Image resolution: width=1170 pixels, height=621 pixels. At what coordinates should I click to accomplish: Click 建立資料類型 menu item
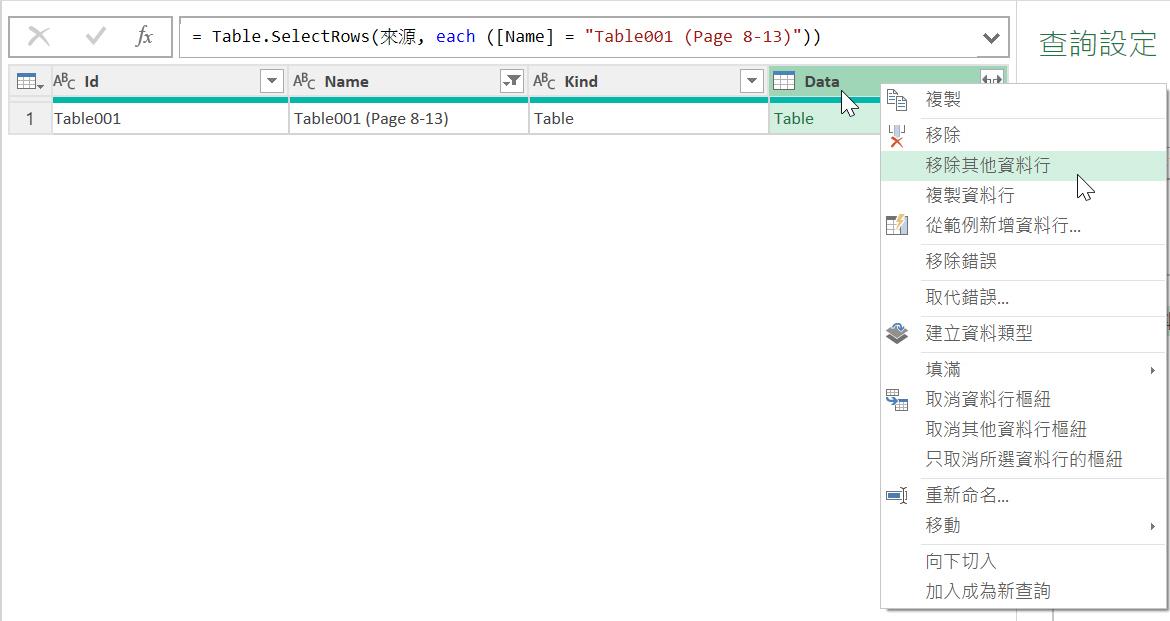pos(978,333)
